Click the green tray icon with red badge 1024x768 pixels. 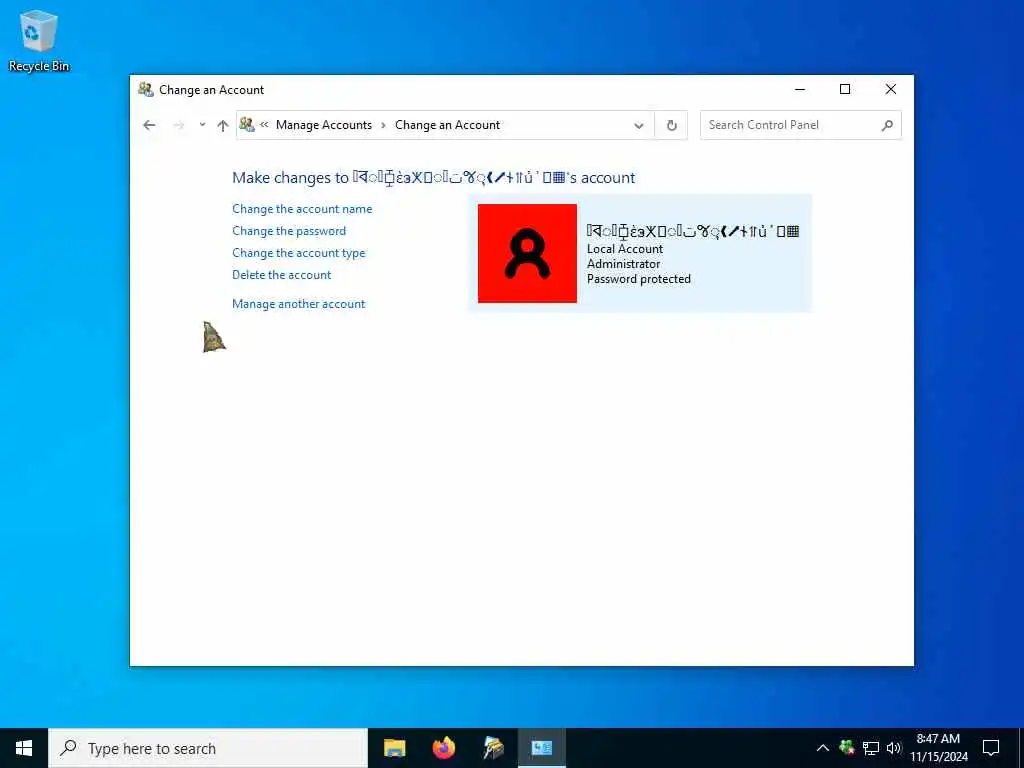pos(847,748)
